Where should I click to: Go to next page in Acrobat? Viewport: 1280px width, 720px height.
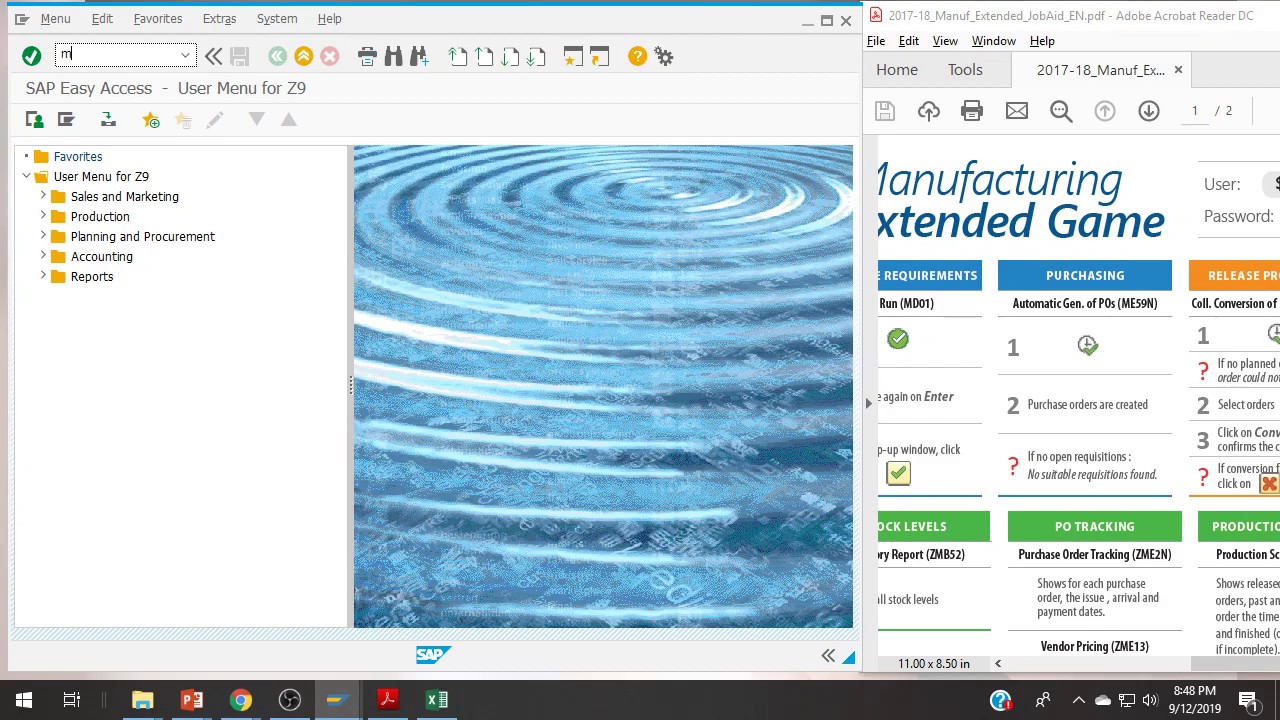point(1149,111)
